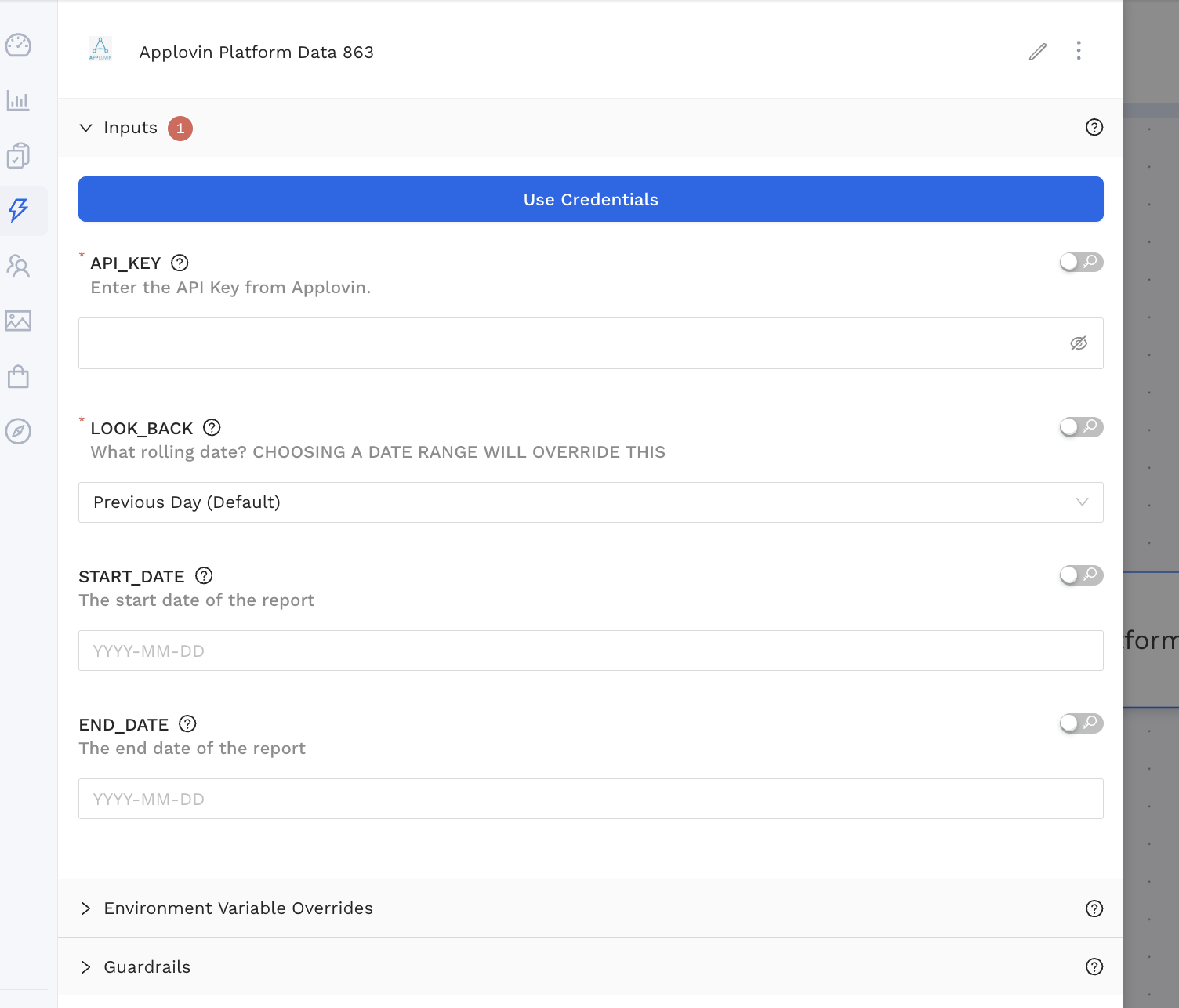Open the bar chart reports icon
The width and height of the screenshot is (1179, 1008).
point(18,100)
